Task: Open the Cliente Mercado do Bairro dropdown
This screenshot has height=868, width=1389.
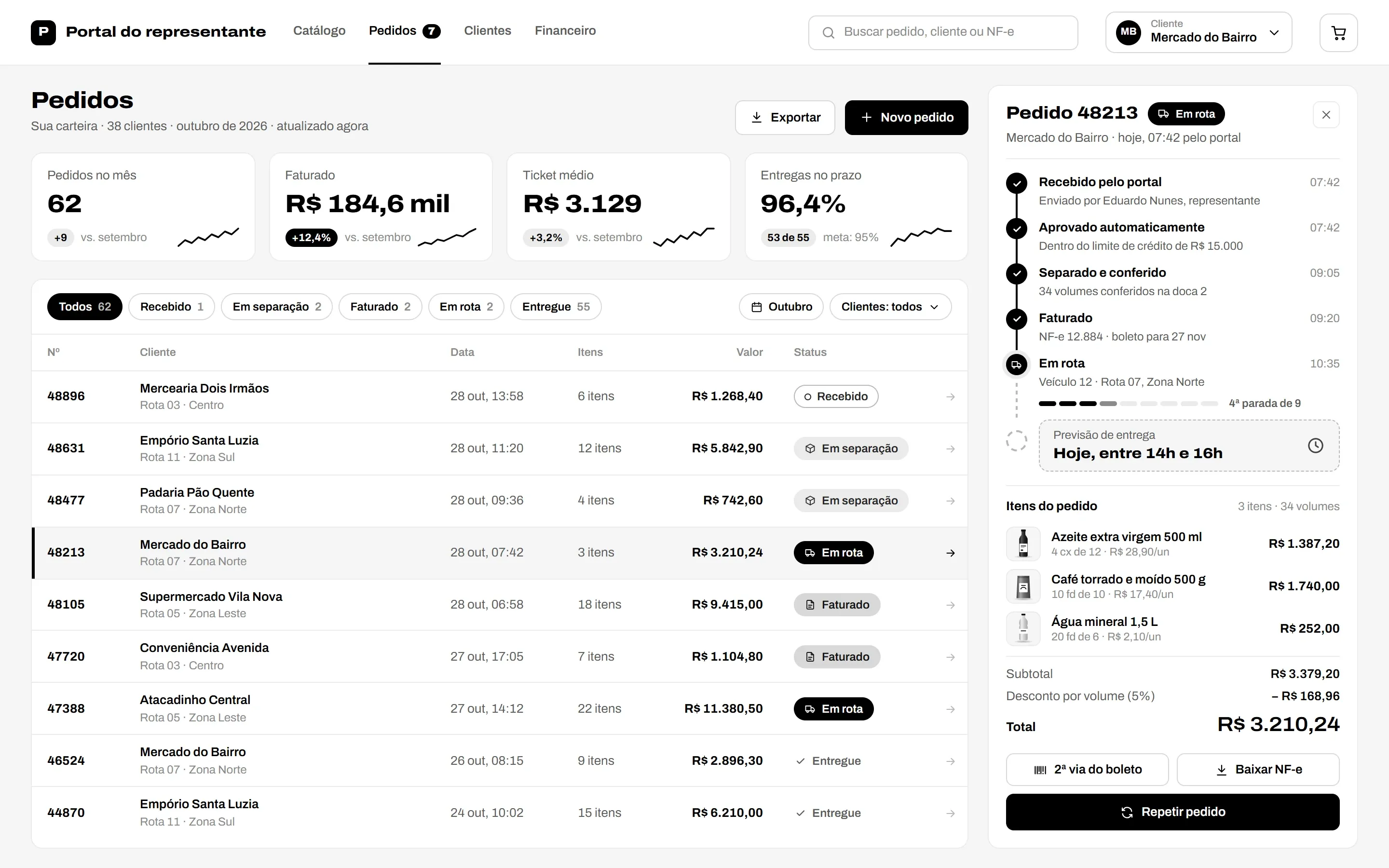Action: coord(1198,32)
